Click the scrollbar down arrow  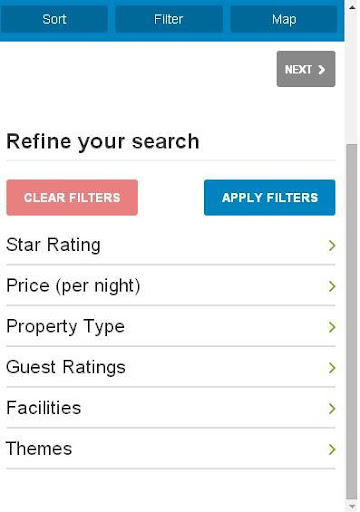352,506
